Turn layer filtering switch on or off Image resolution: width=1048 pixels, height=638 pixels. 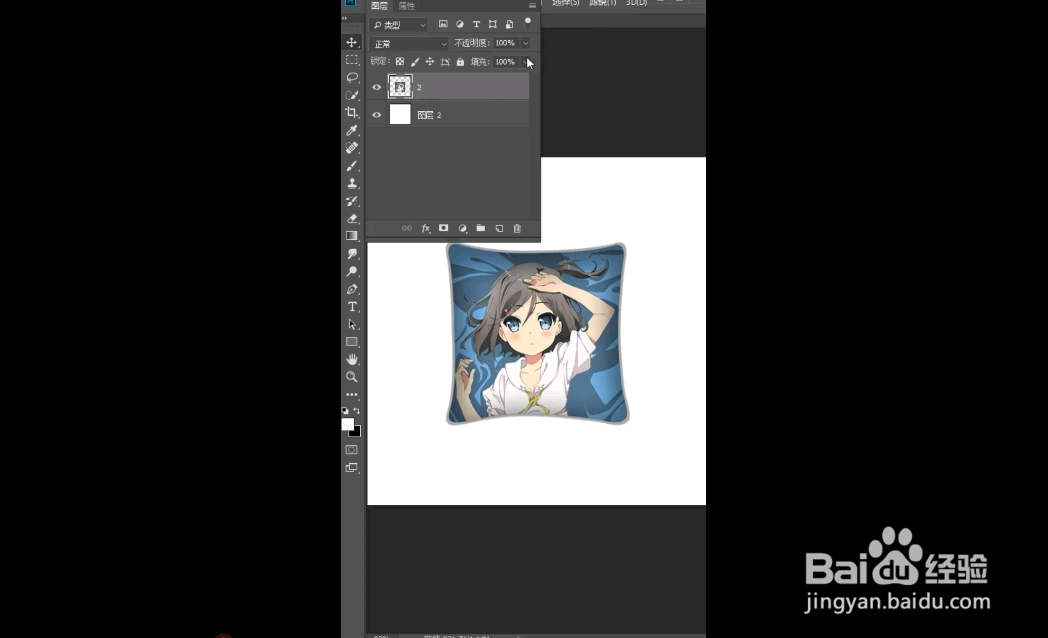pos(528,23)
